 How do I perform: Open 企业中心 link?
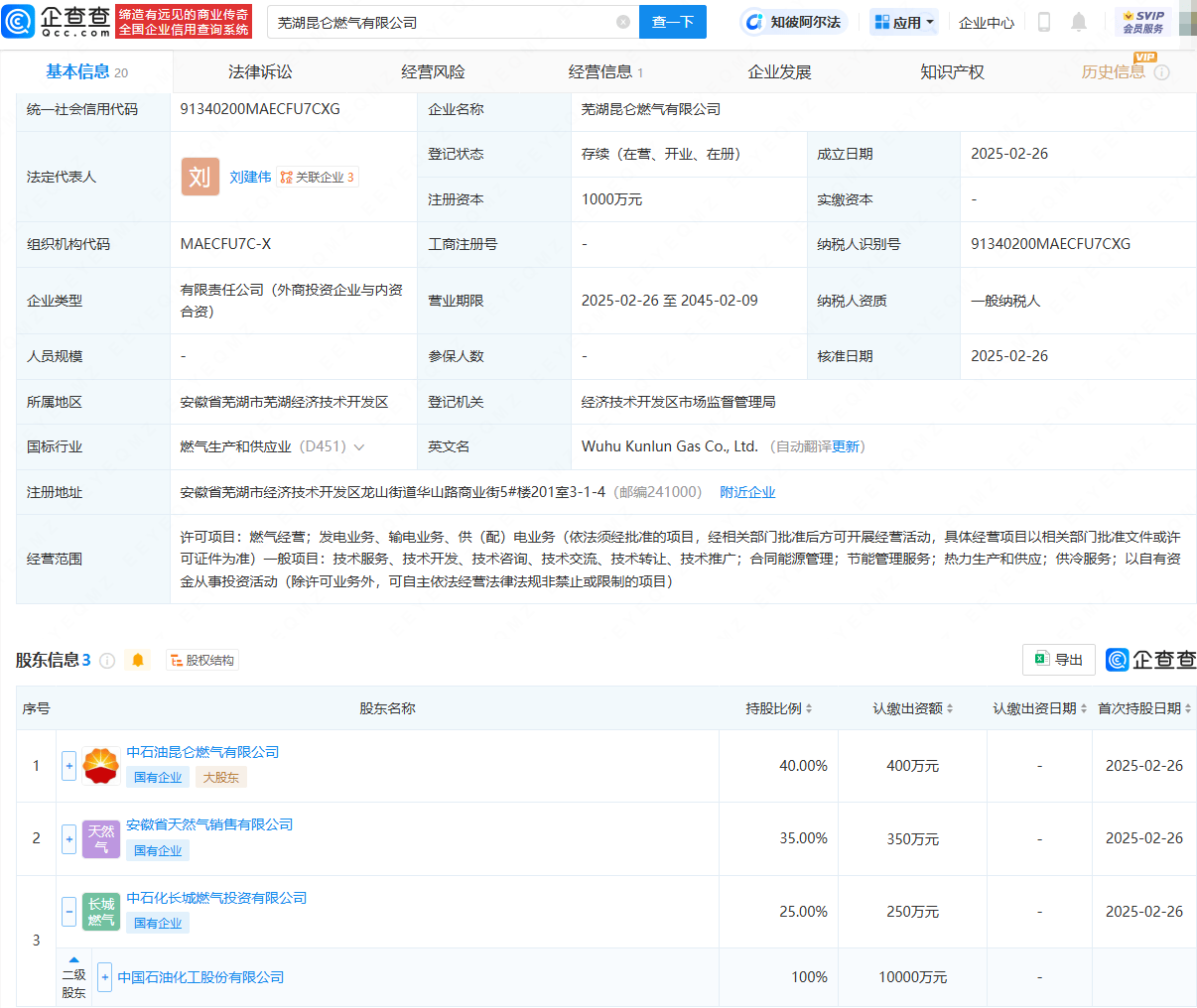coord(987,22)
